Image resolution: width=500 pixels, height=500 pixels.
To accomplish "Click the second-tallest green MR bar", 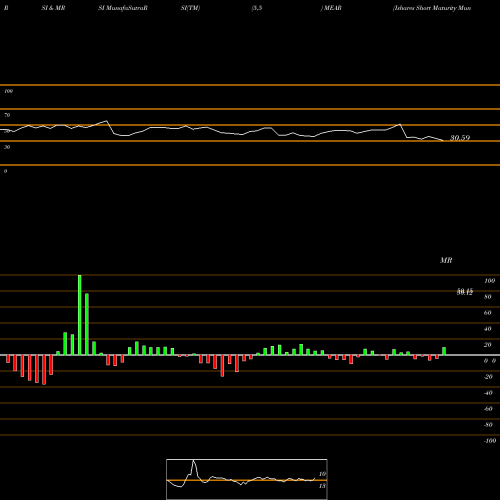I will click(87, 324).
